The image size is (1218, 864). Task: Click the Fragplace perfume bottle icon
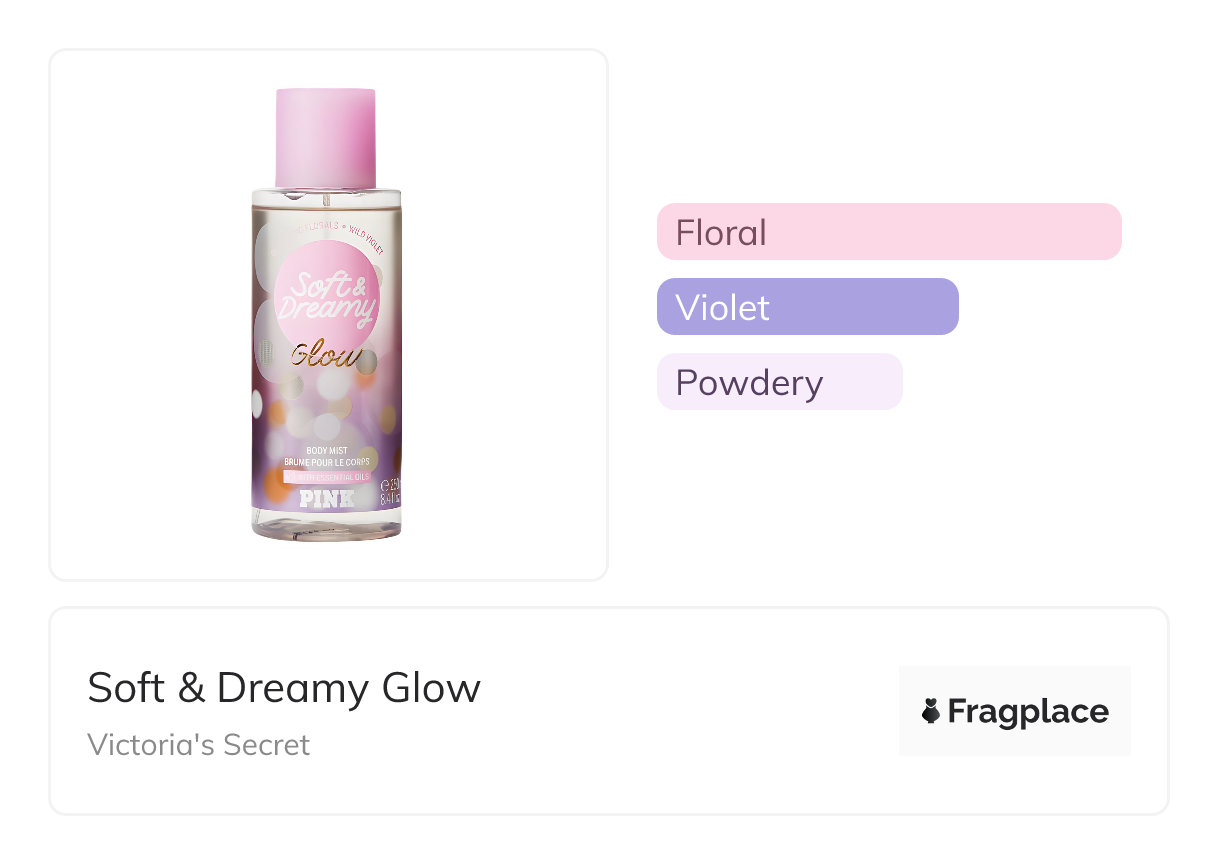[x=931, y=711]
